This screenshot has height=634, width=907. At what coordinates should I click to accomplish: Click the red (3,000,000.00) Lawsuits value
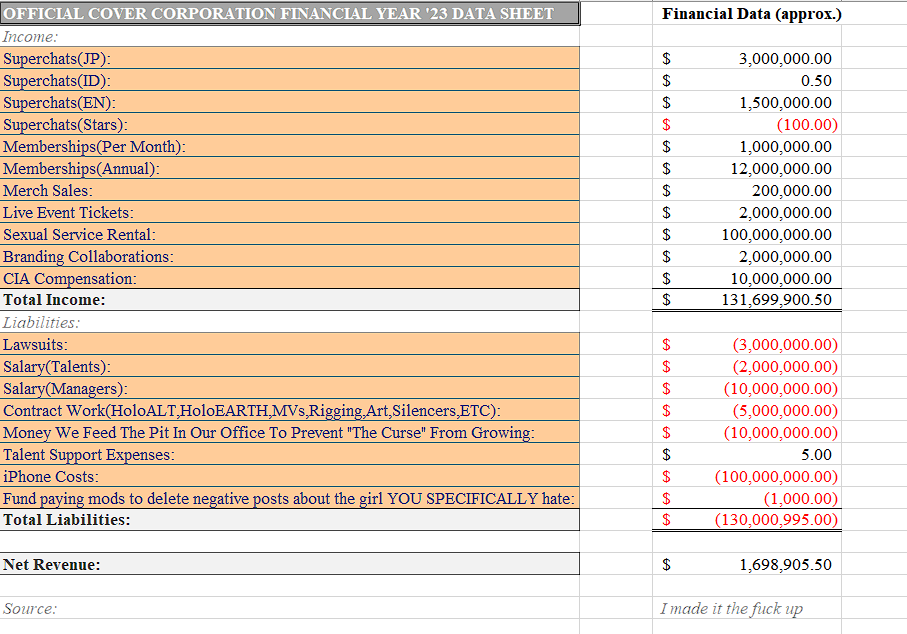tap(785, 344)
